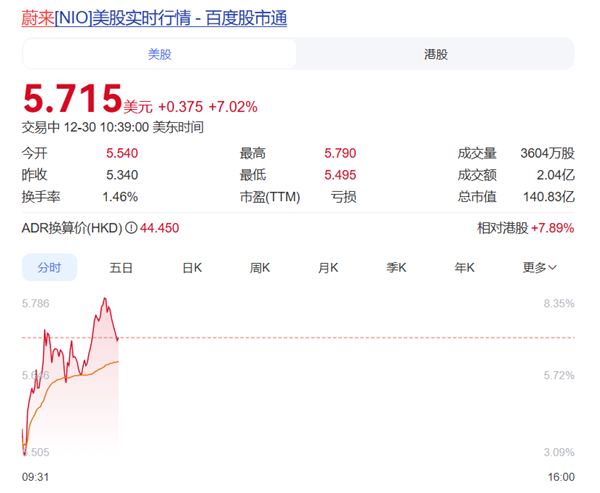Click the info icon beside ADR换算价(HKD)
This screenshot has width=600, height=493.
(131, 228)
